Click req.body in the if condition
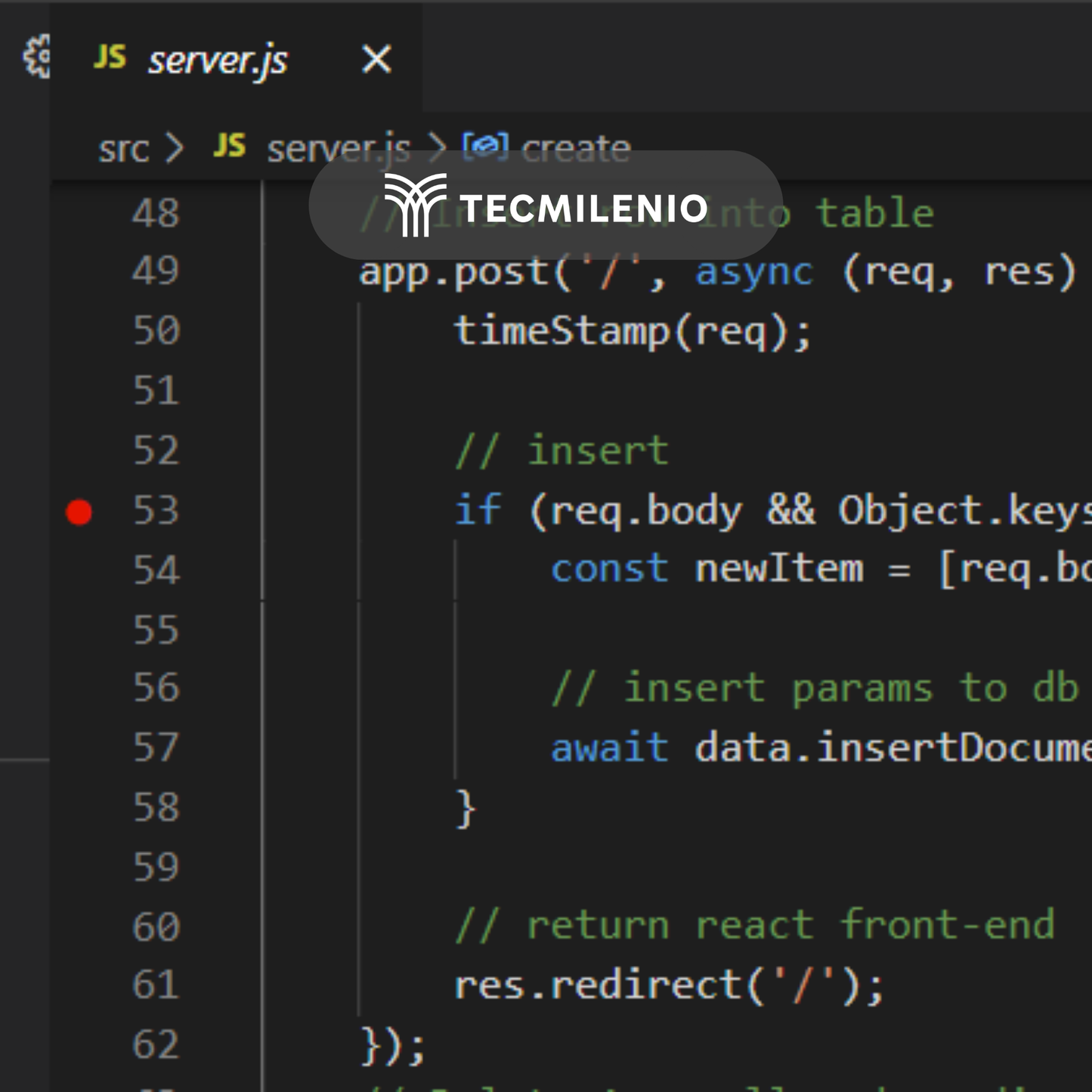1092x1092 pixels. tap(647, 512)
